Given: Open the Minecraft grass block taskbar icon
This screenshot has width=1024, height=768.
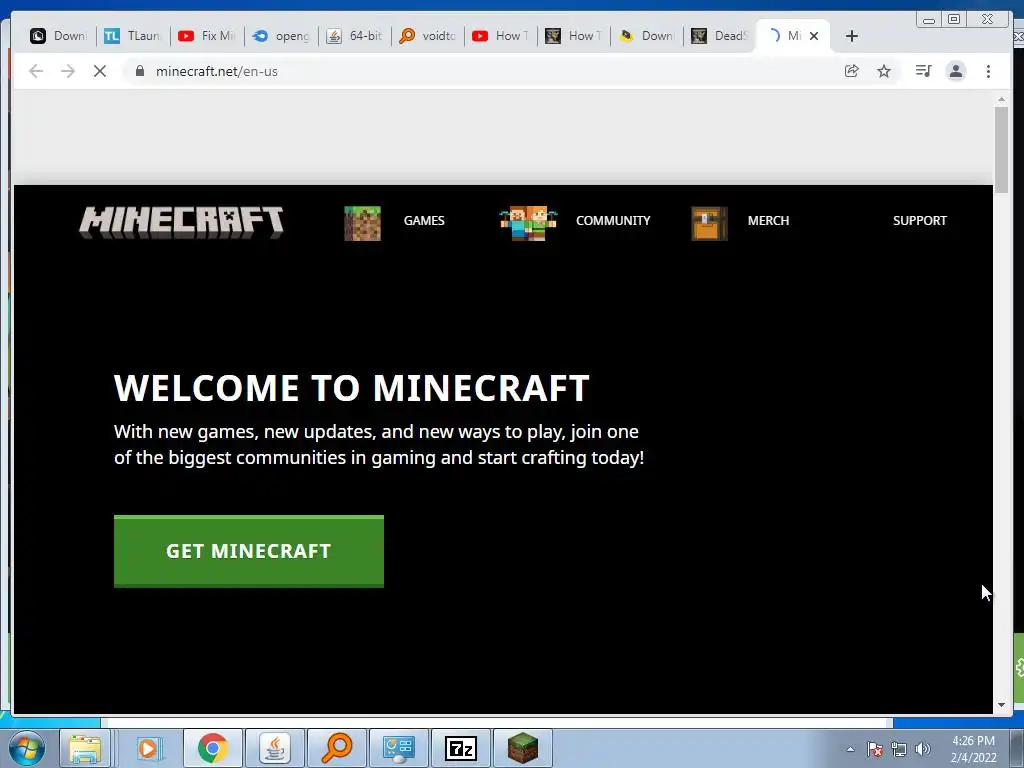Looking at the screenshot, I should (523, 748).
